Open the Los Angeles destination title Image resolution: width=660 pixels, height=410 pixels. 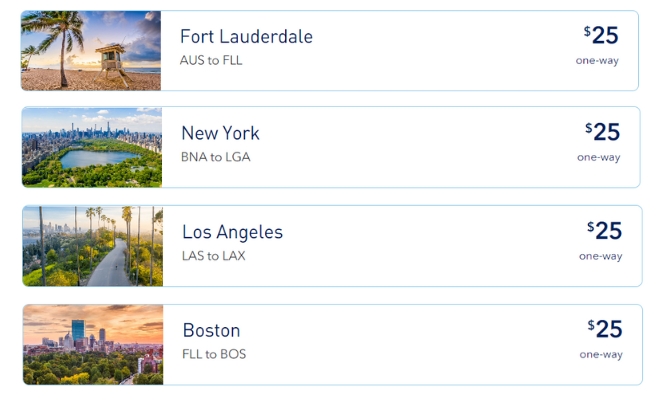coord(232,232)
